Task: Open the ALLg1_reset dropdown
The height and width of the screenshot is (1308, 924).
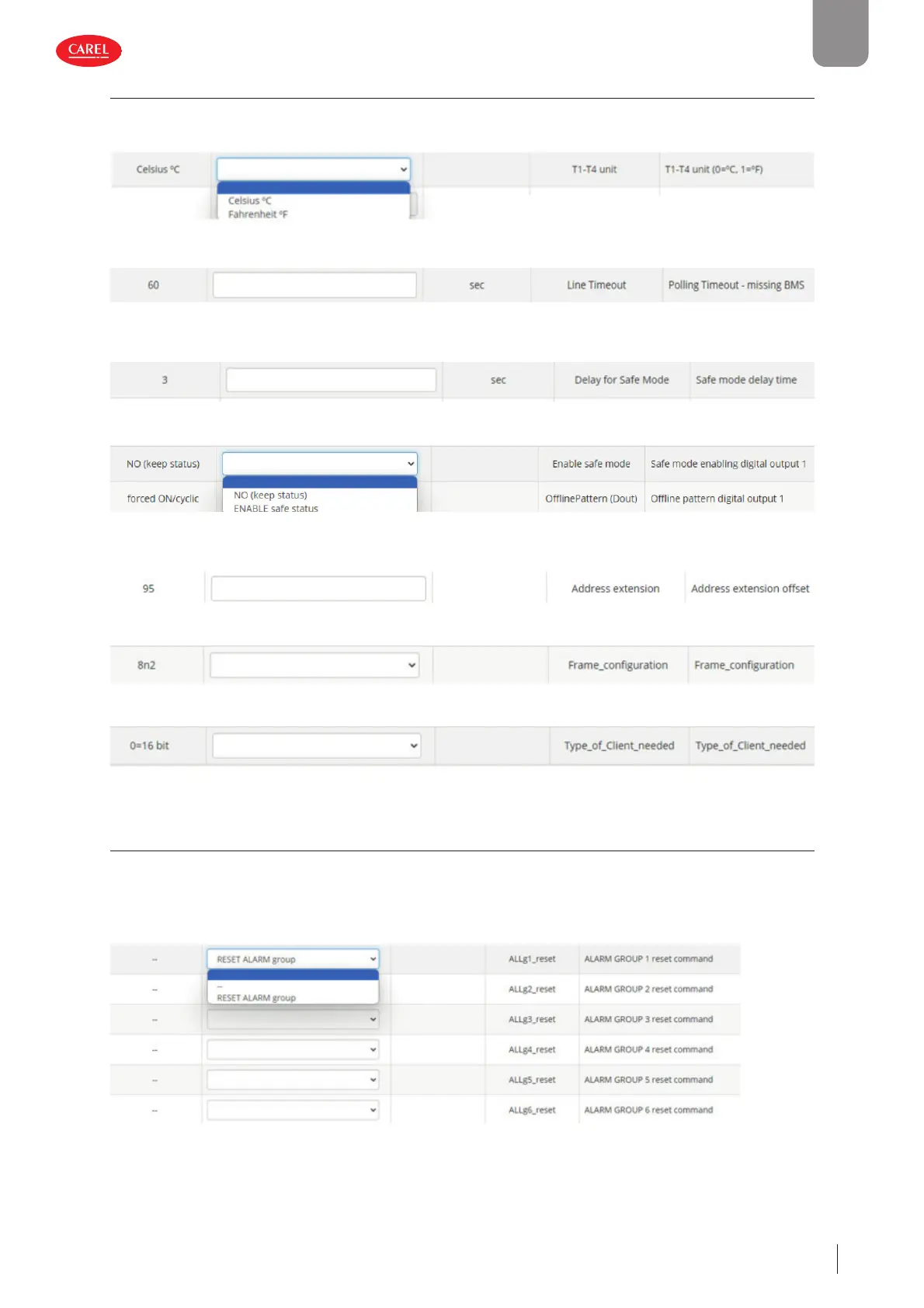Action: (293, 959)
